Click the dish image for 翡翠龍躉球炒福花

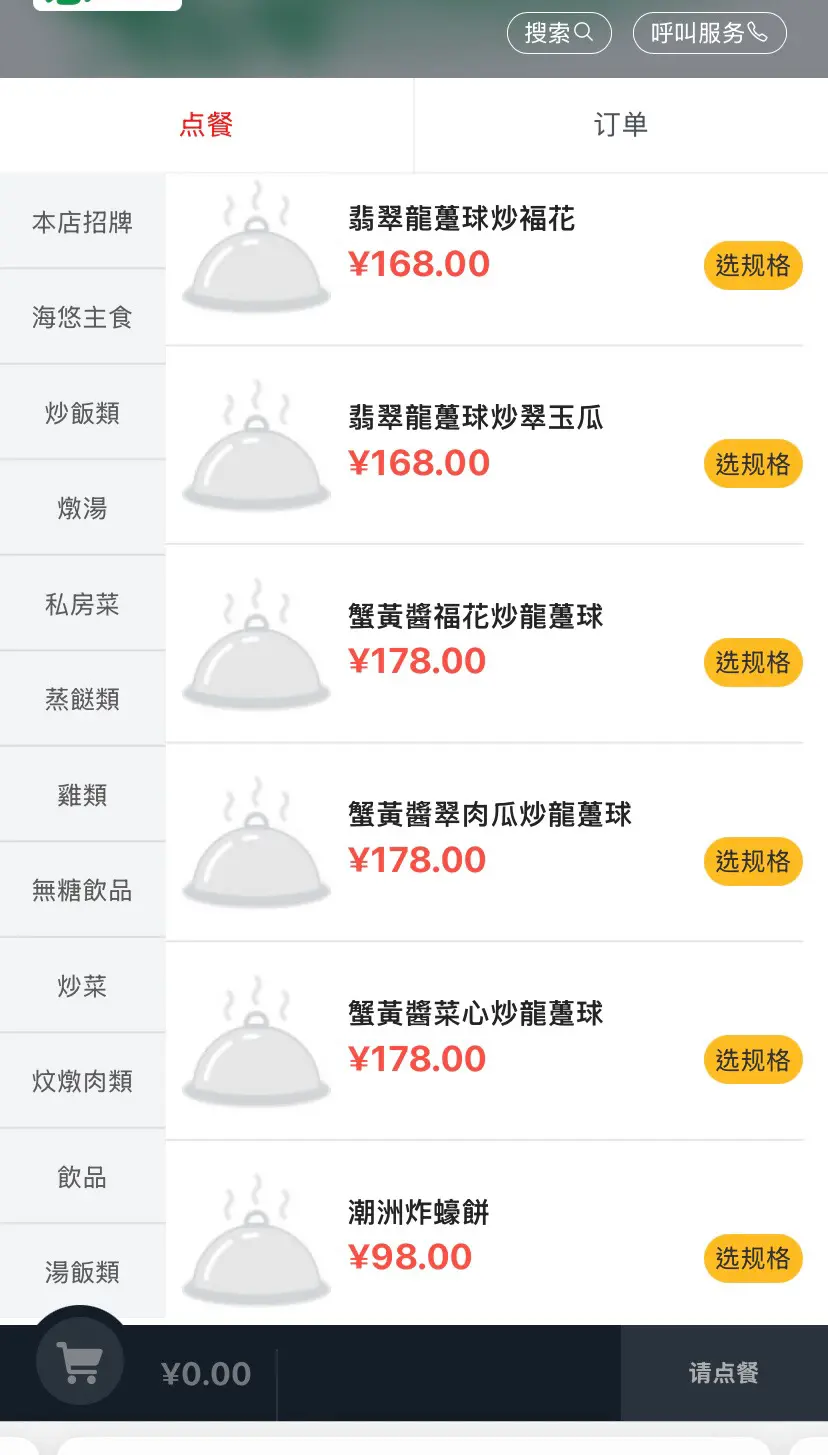point(256,247)
